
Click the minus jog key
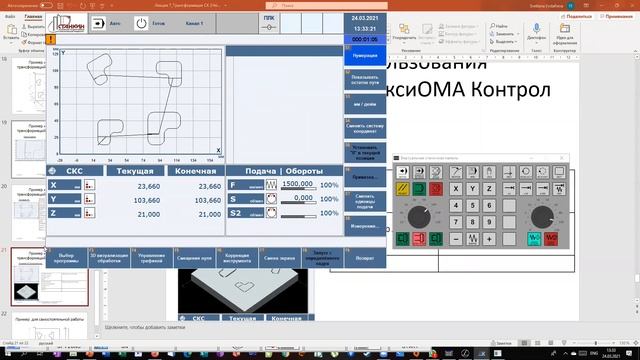pyautogui.click(x=456, y=239)
